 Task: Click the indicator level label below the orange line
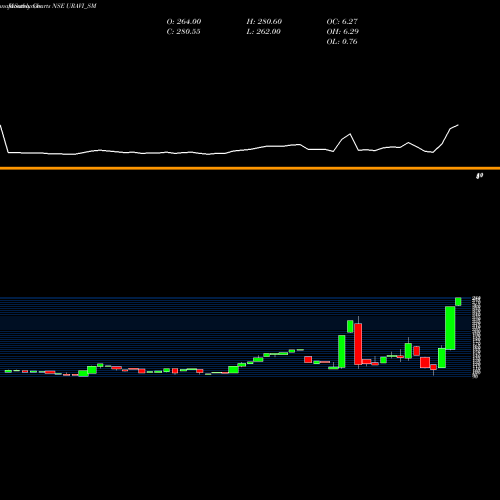(x=479, y=176)
